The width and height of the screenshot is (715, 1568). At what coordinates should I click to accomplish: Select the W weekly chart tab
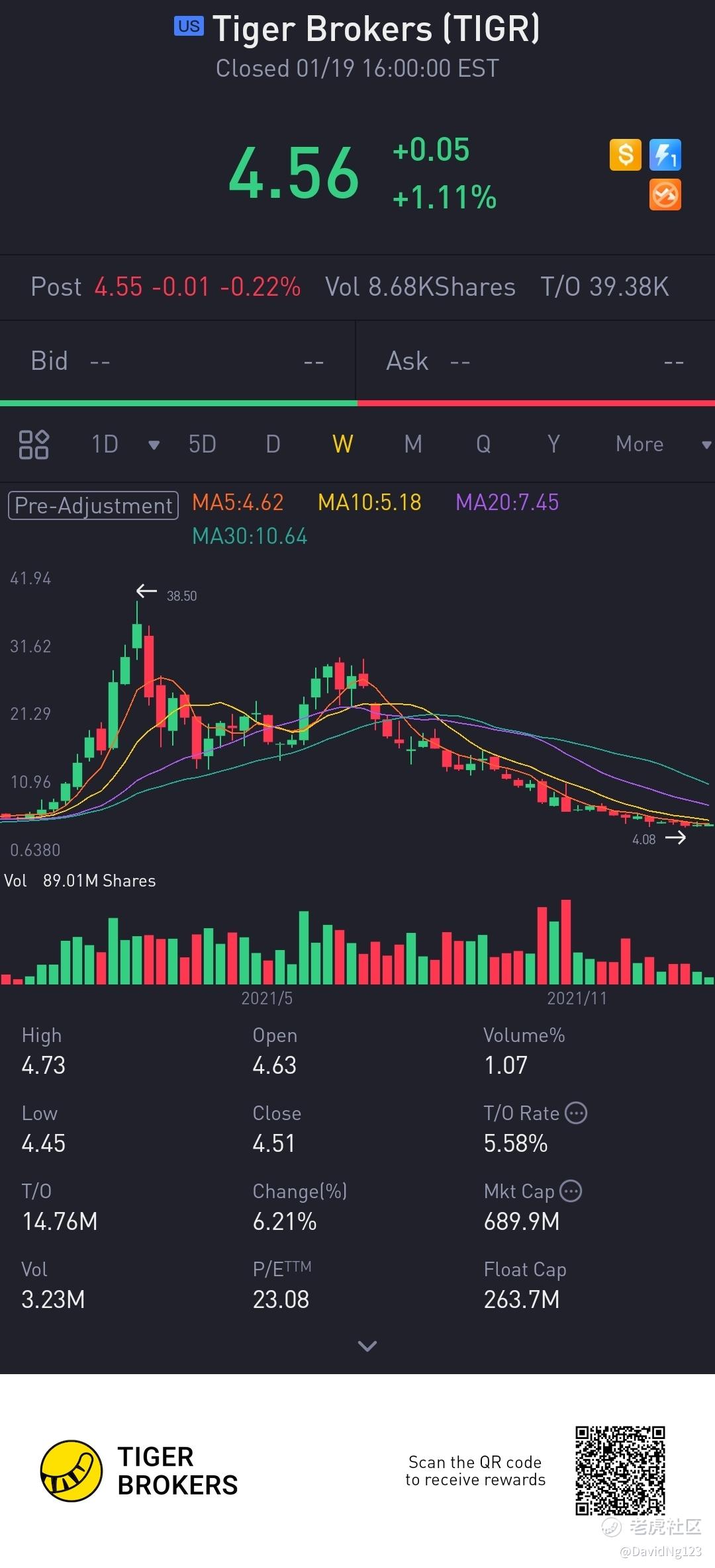point(343,444)
